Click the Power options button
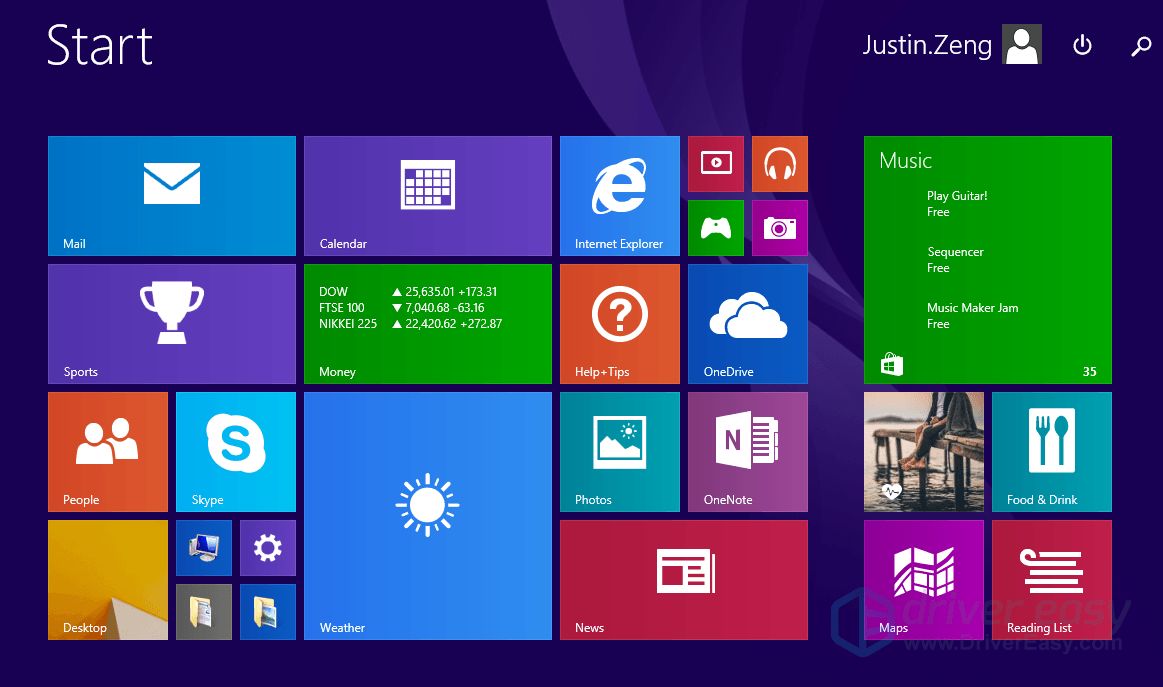This screenshot has width=1163, height=687. [x=1082, y=45]
